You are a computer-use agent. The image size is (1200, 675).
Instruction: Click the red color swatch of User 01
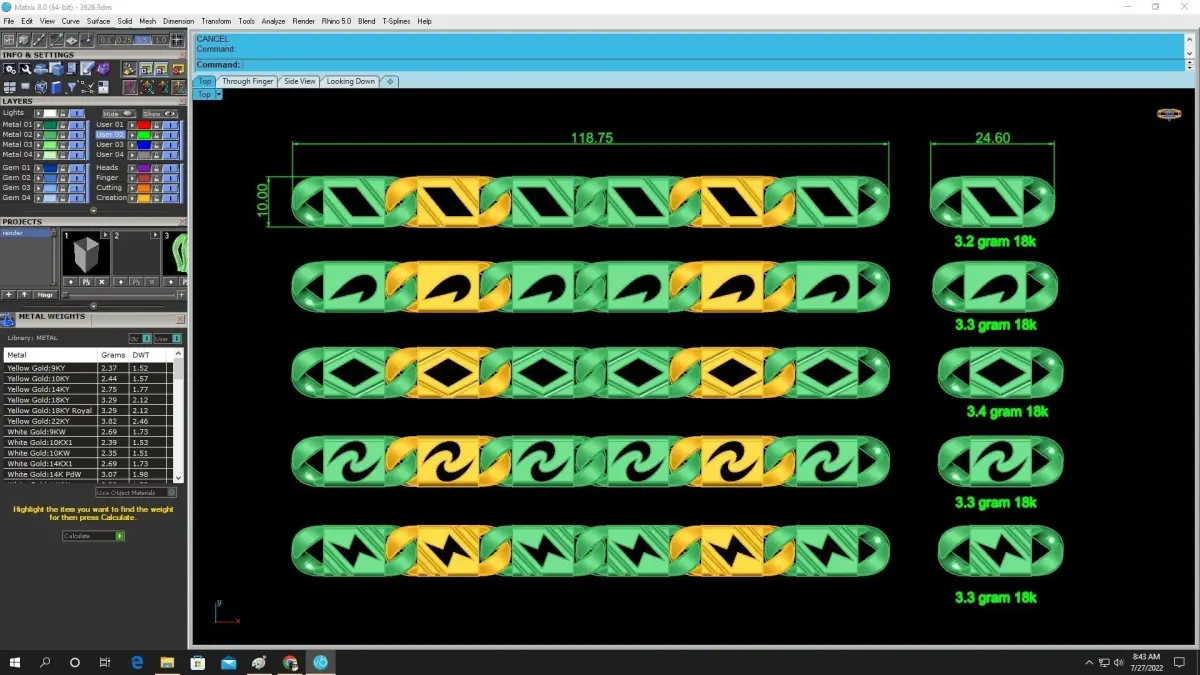143,125
